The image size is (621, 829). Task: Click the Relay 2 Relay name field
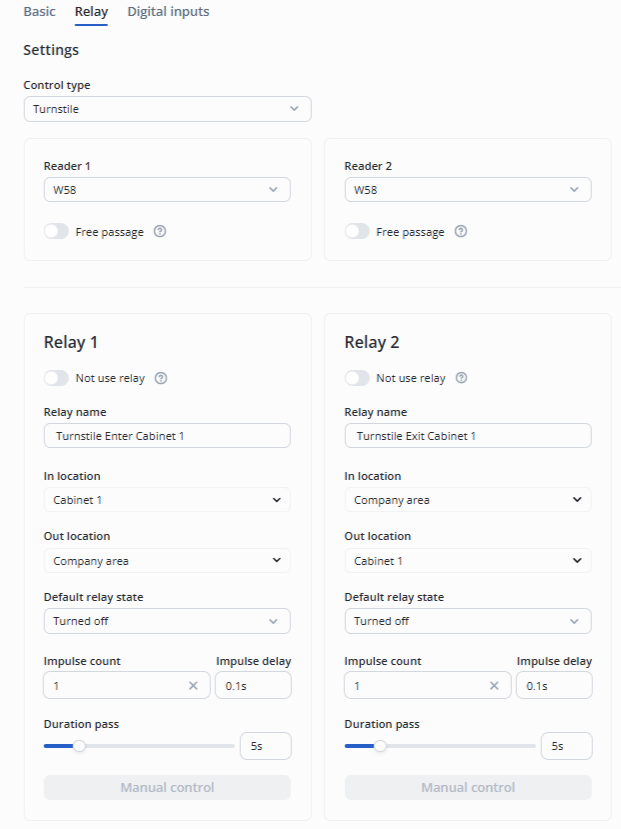pos(468,436)
